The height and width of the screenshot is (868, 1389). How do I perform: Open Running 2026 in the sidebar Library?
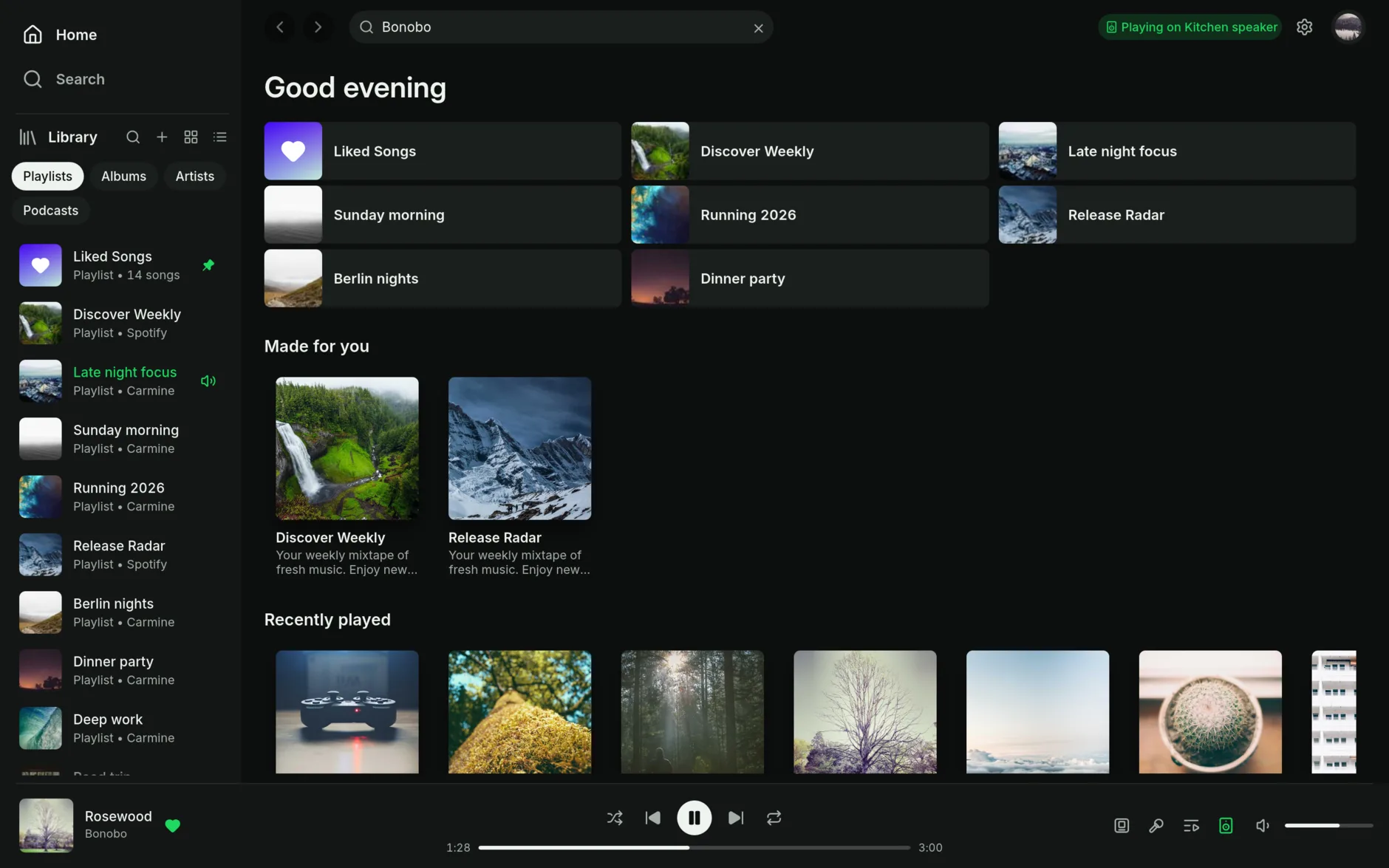(x=122, y=496)
